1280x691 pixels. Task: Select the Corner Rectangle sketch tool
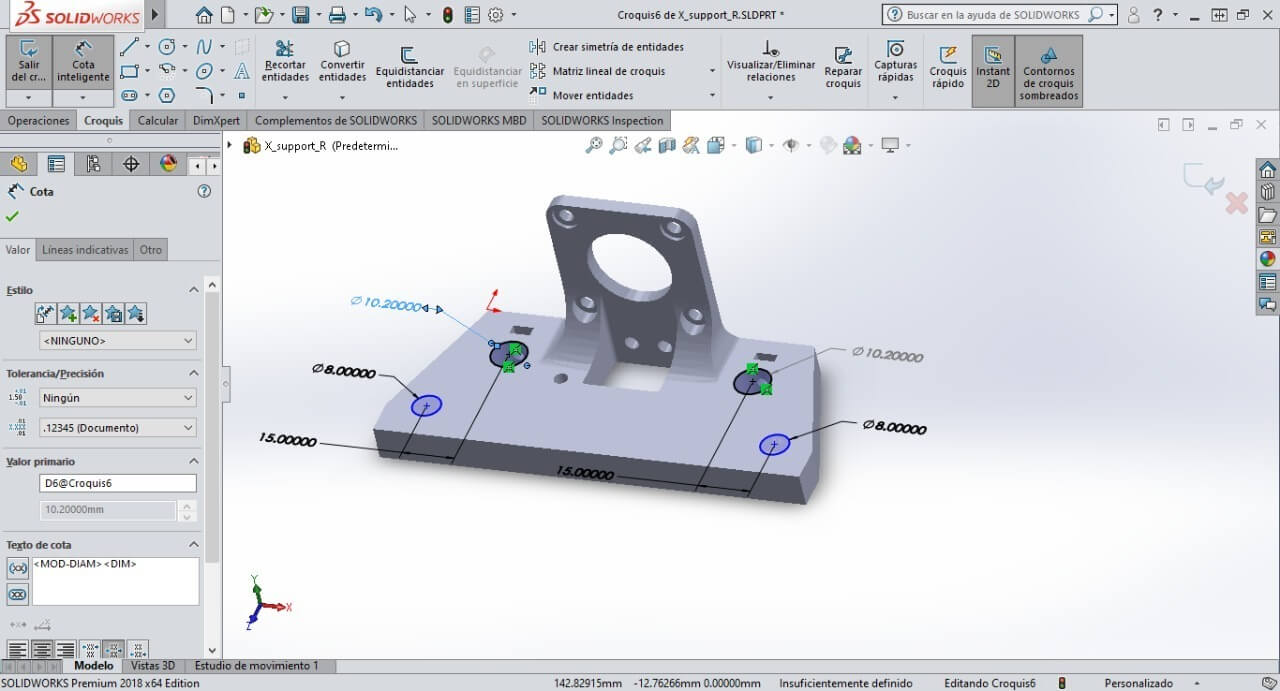tap(129, 71)
